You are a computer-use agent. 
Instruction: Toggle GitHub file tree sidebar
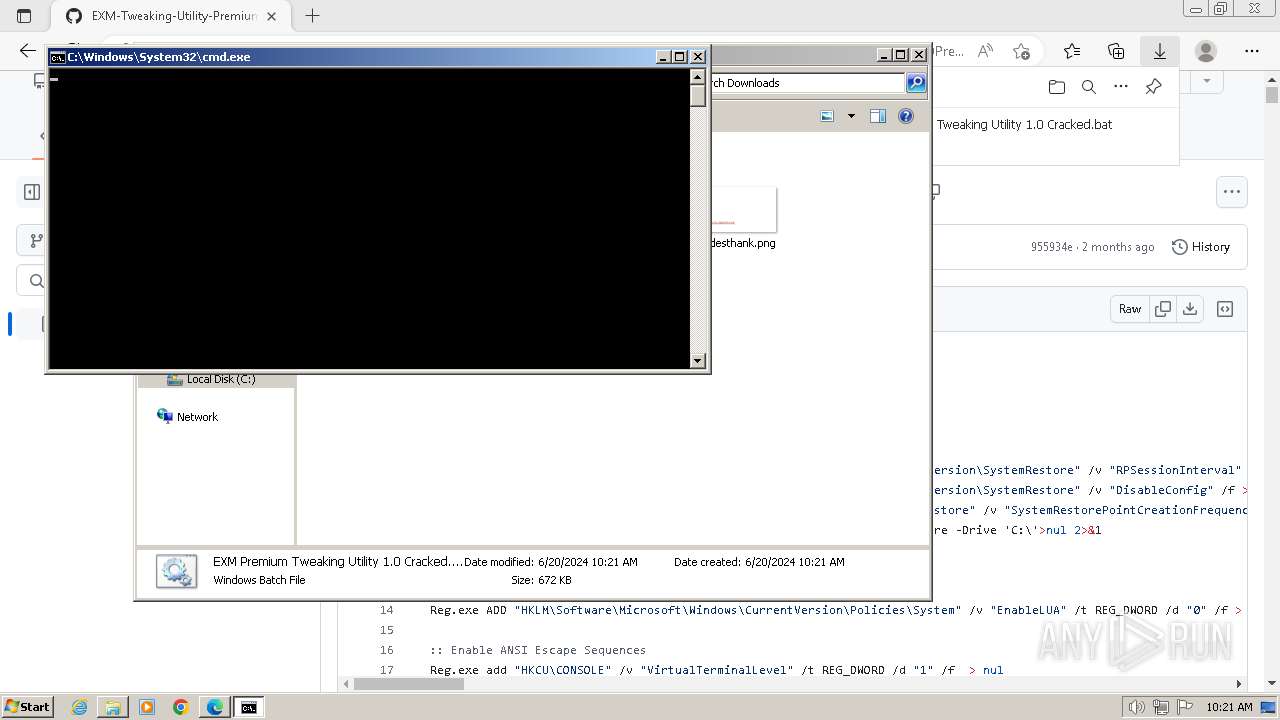[32, 192]
